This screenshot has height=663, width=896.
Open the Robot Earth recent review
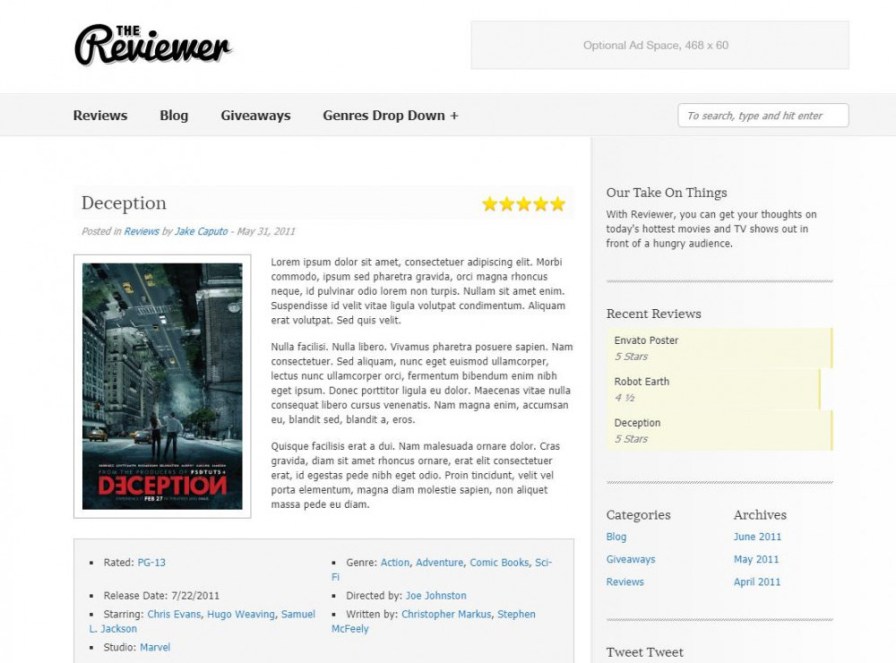(x=713, y=389)
